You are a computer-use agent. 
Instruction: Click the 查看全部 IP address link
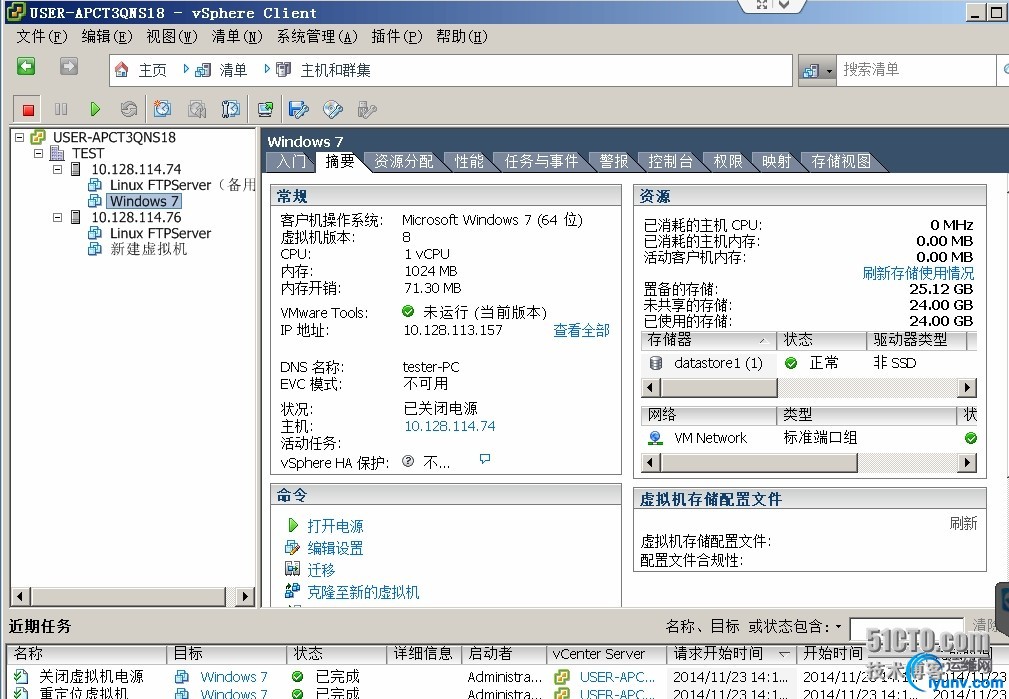click(581, 331)
